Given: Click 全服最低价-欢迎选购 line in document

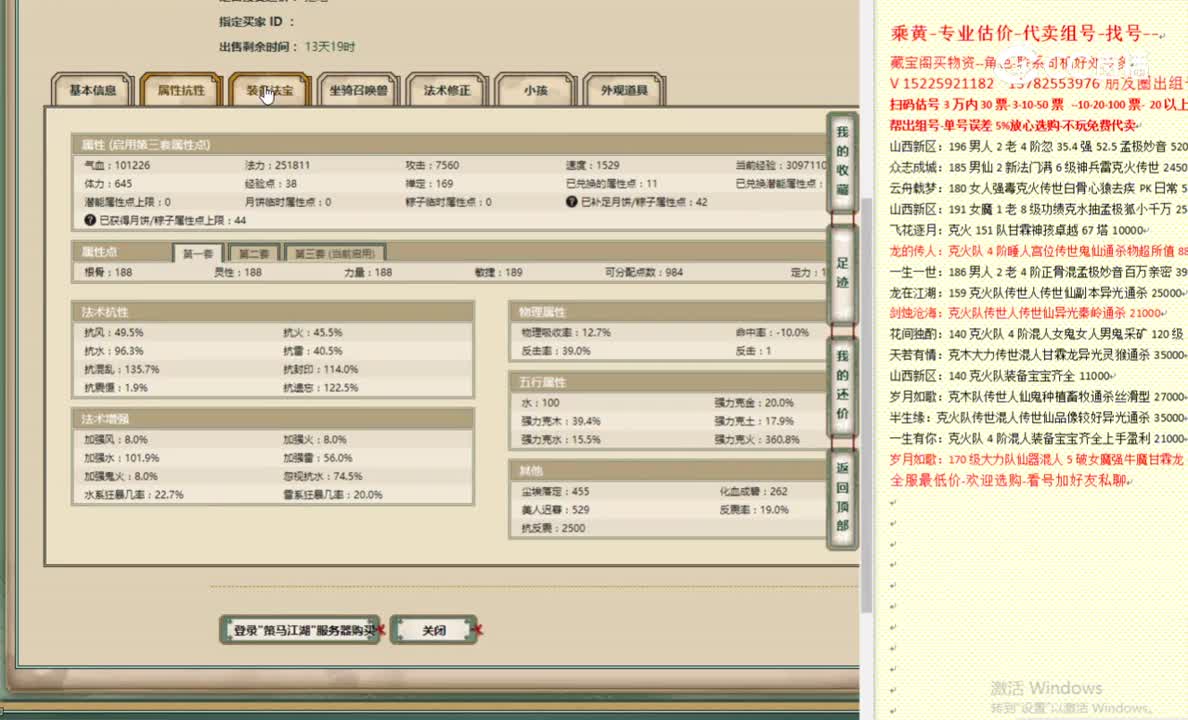Looking at the screenshot, I should pyautogui.click(x=1008, y=481).
